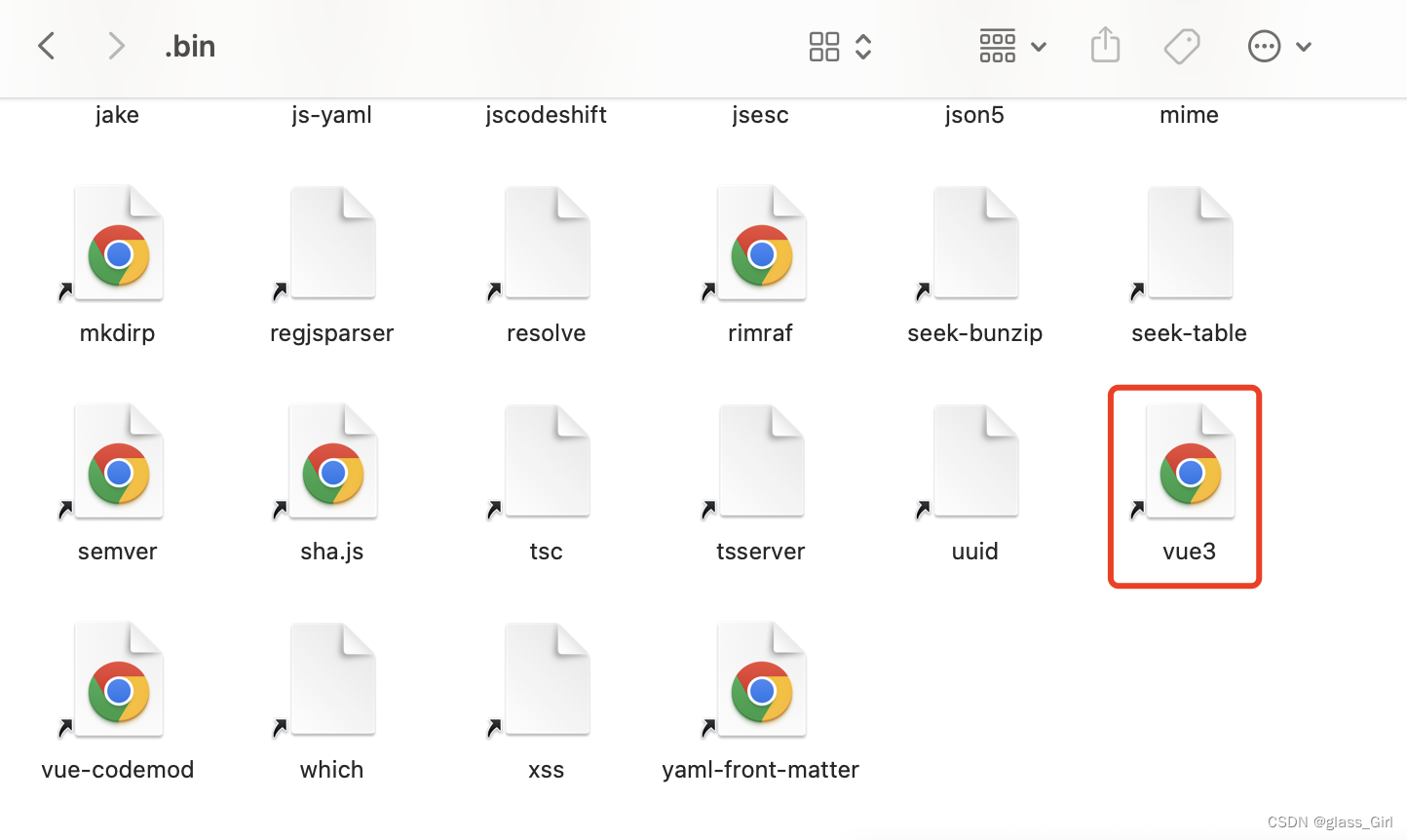Open view mode up-down selector arrows

(863, 46)
